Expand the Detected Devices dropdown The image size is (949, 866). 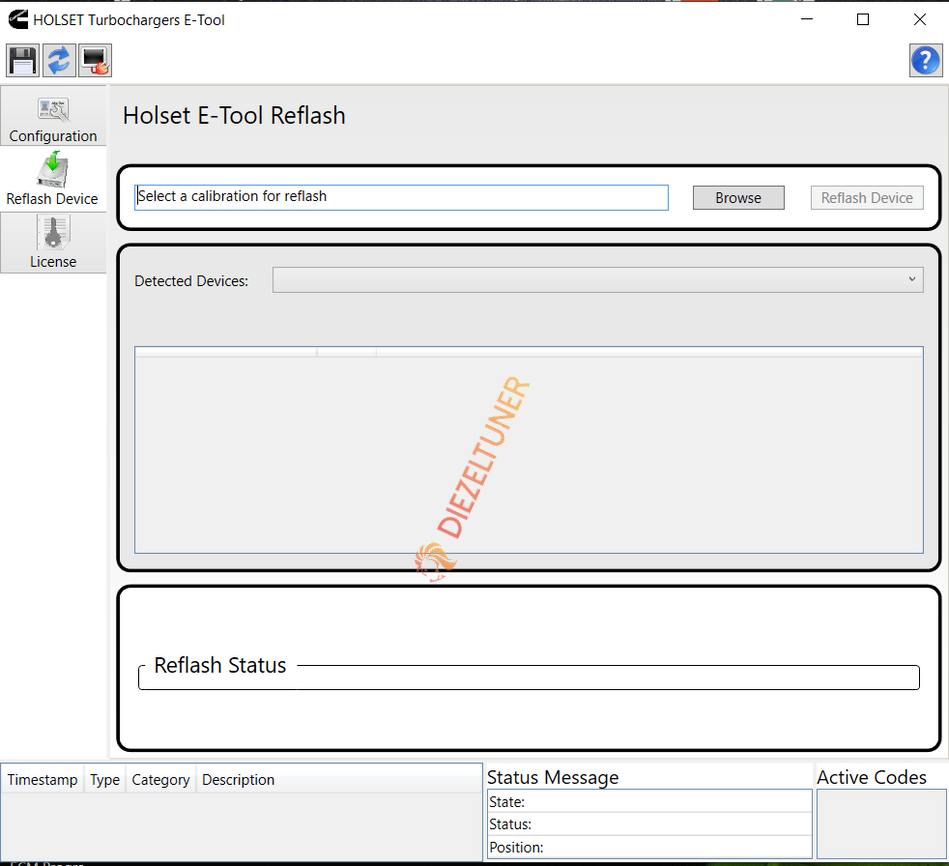tap(598, 280)
